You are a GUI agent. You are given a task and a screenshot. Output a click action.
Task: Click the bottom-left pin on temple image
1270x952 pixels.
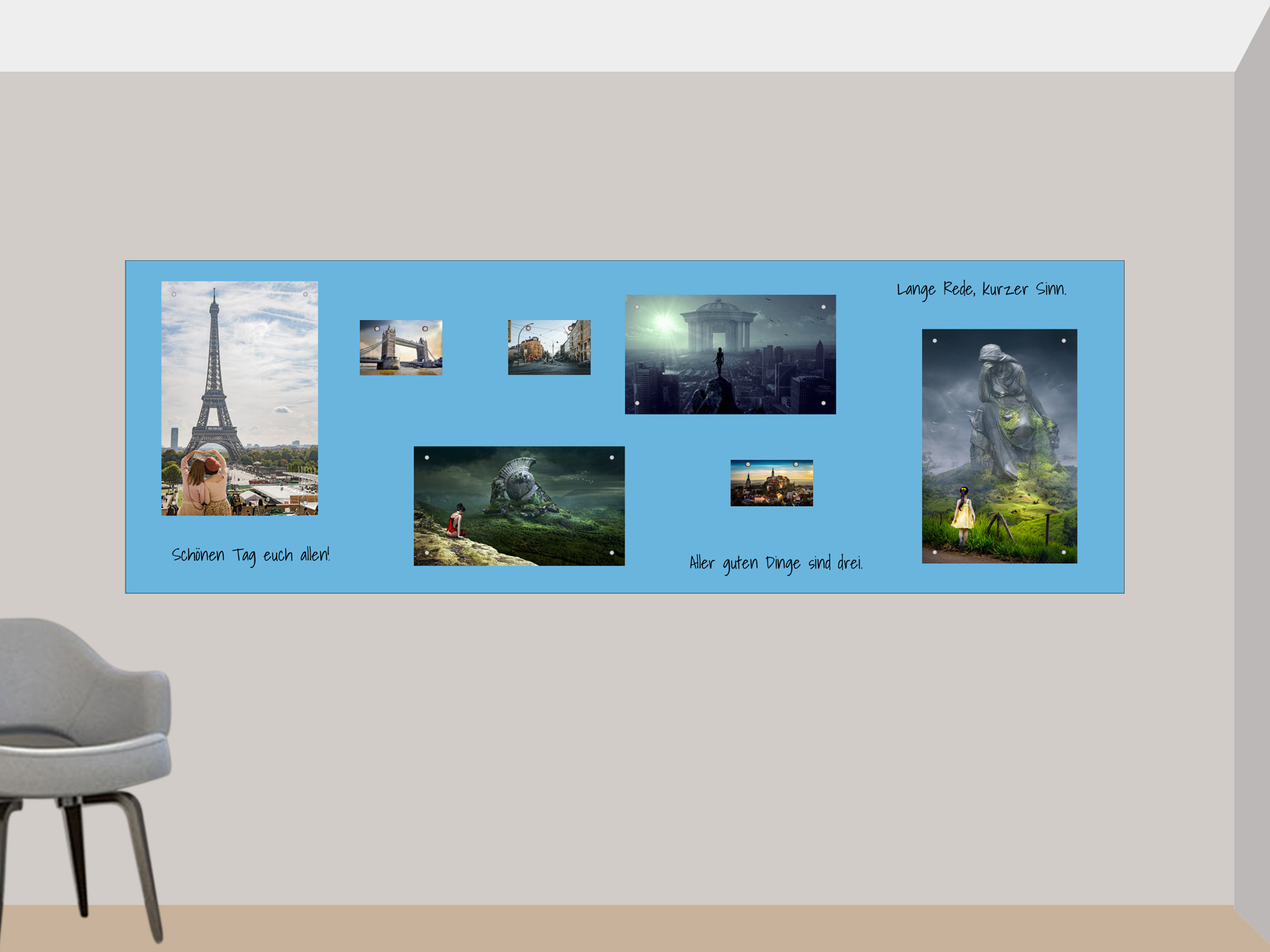coord(637,403)
